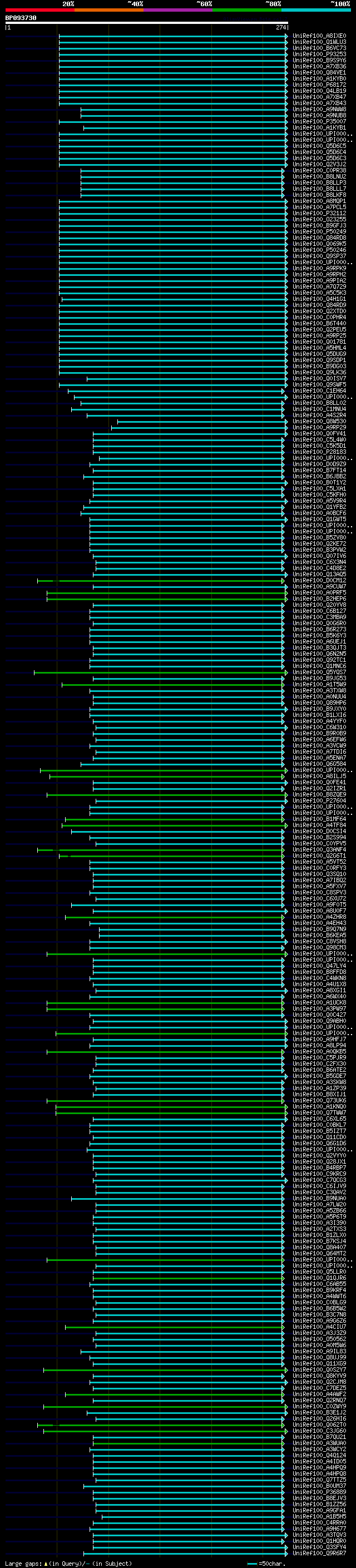Select hit label UniRef100_Q2OYV8
Image resolution: width=356 pixels, height=1568 pixels.
319,605
